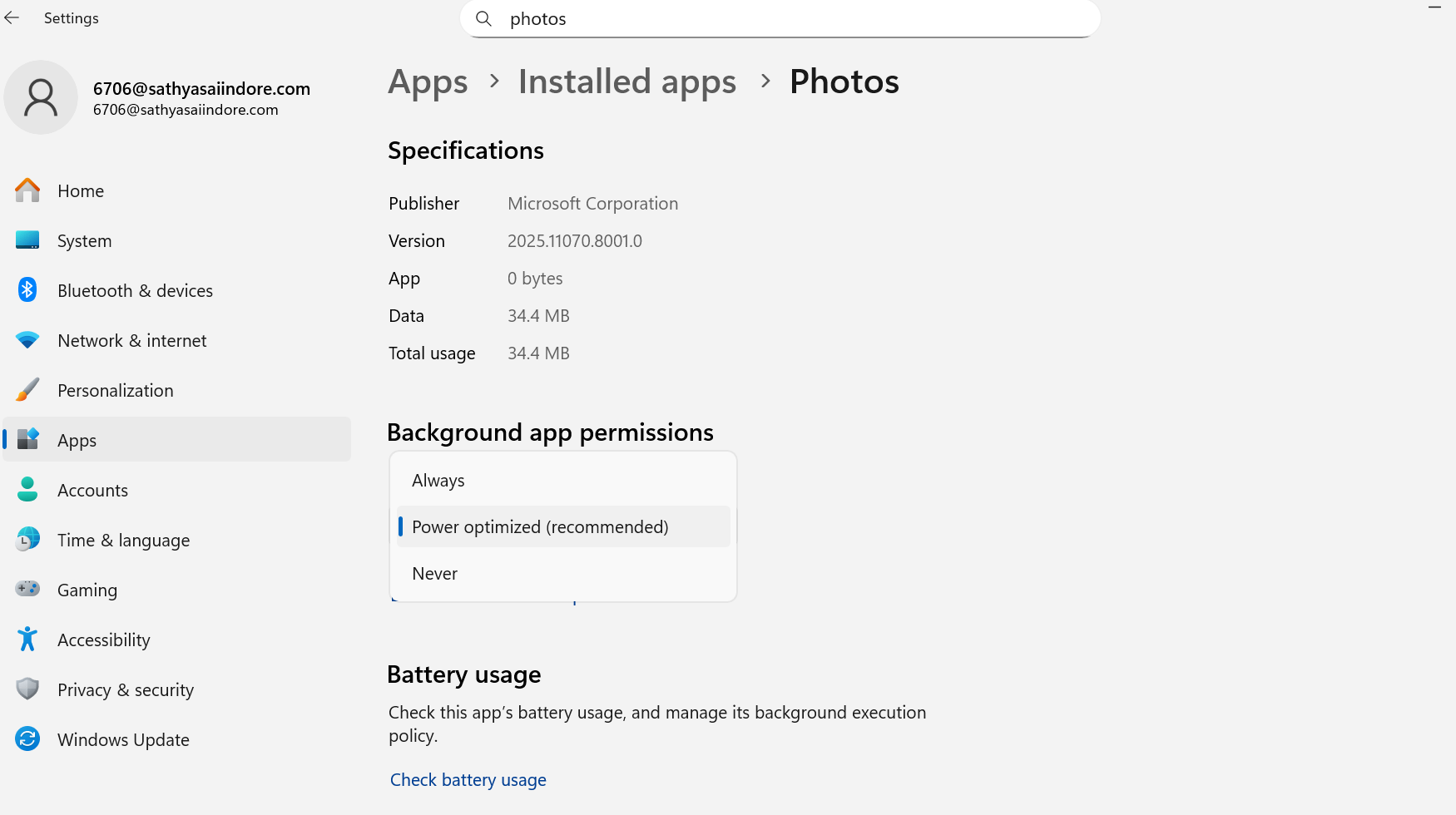Screen dimensions: 1456x815
Task: Choose Power optimized (recommended) option
Action: point(540,526)
